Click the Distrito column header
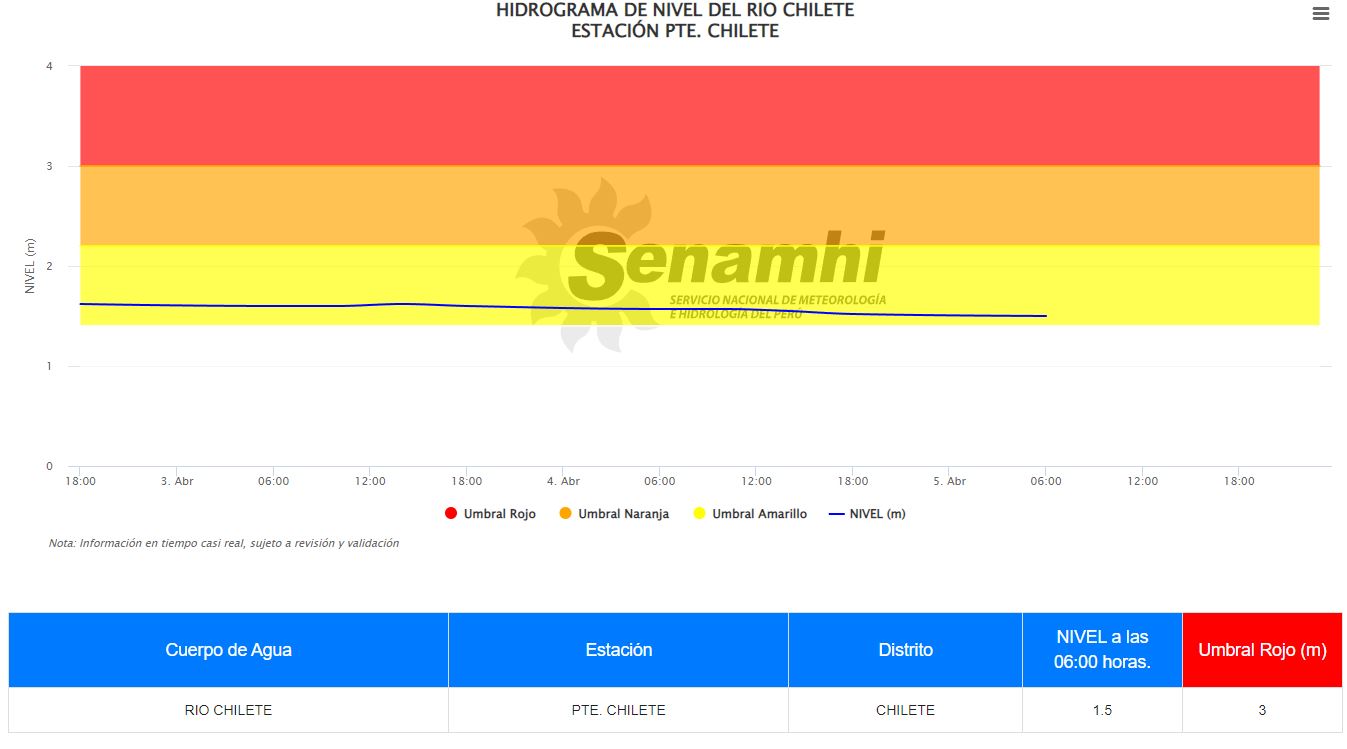Viewport: 1347px width, 749px height. pos(905,650)
